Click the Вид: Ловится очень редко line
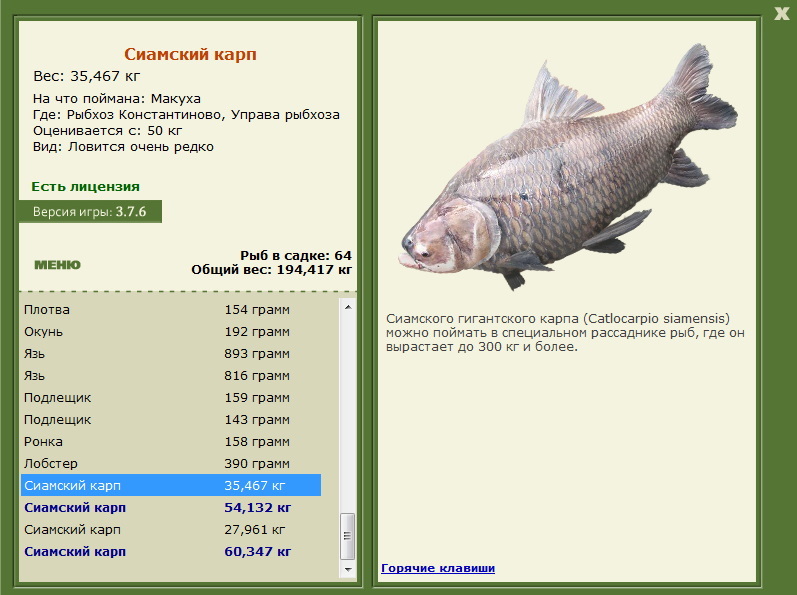Viewport: 797px width, 595px height. tap(123, 147)
